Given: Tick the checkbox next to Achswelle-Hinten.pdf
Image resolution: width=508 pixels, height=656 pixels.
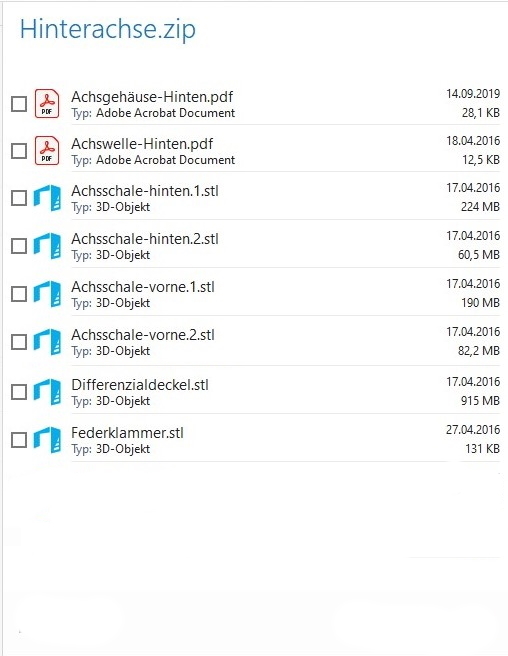Looking at the screenshot, I should click(19, 151).
